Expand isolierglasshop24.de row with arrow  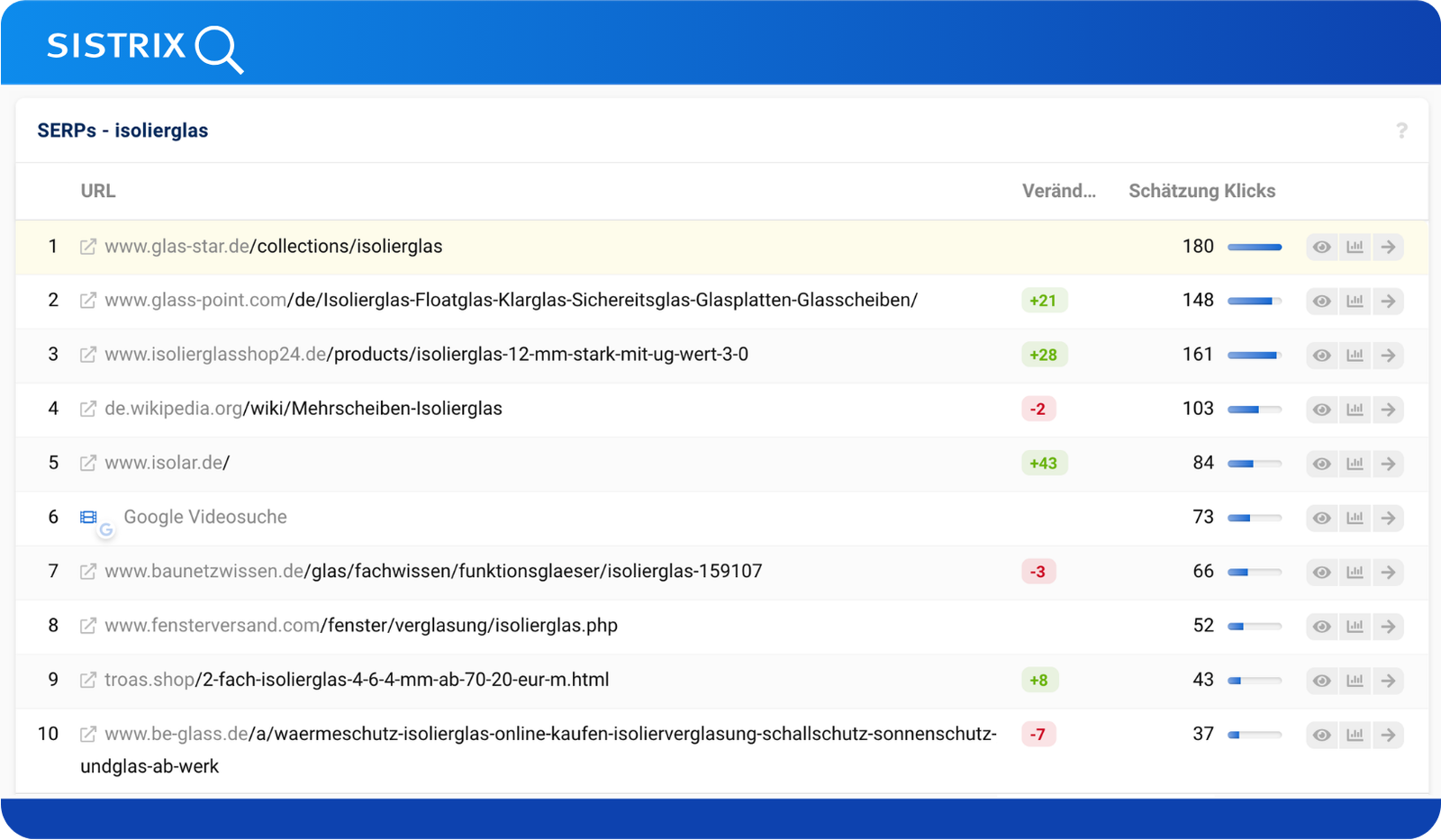(1389, 356)
